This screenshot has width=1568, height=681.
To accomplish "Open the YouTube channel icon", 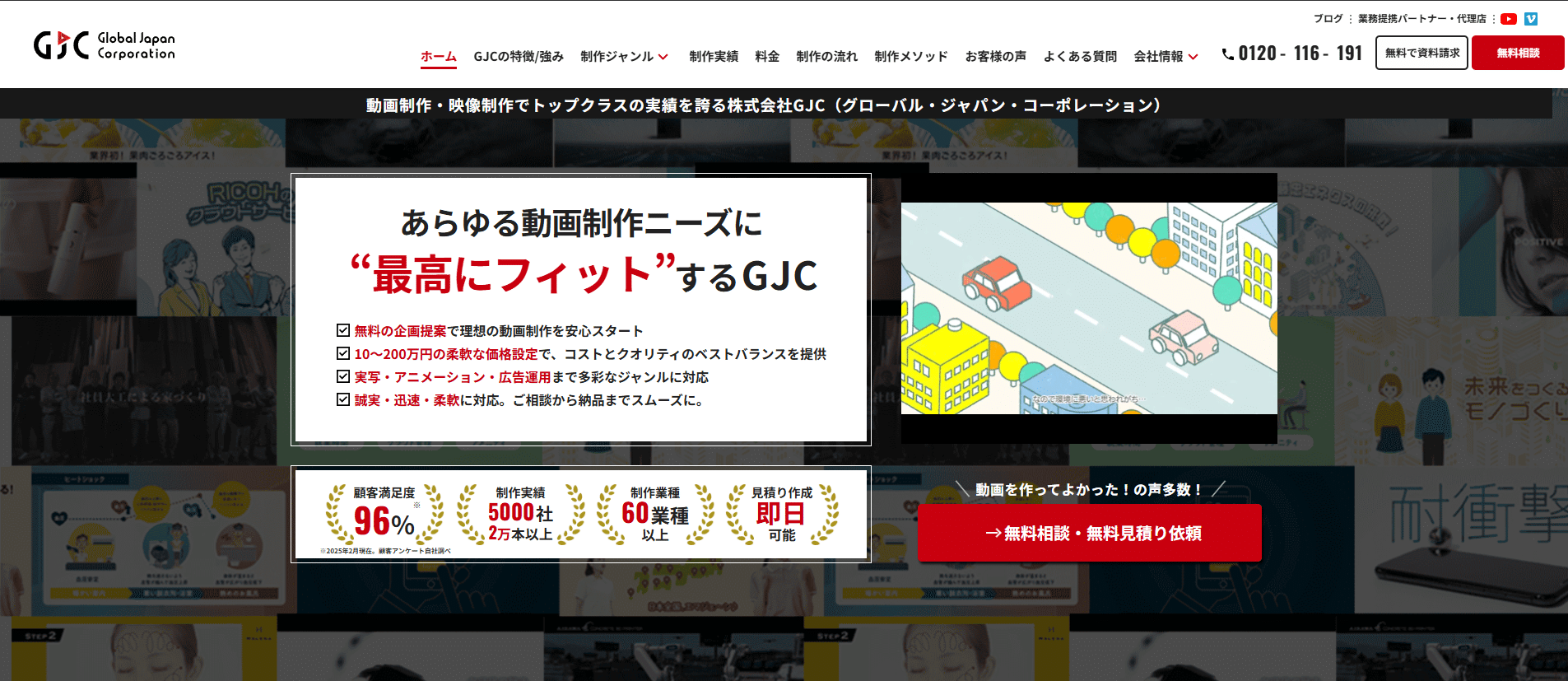I will 1509,19.
